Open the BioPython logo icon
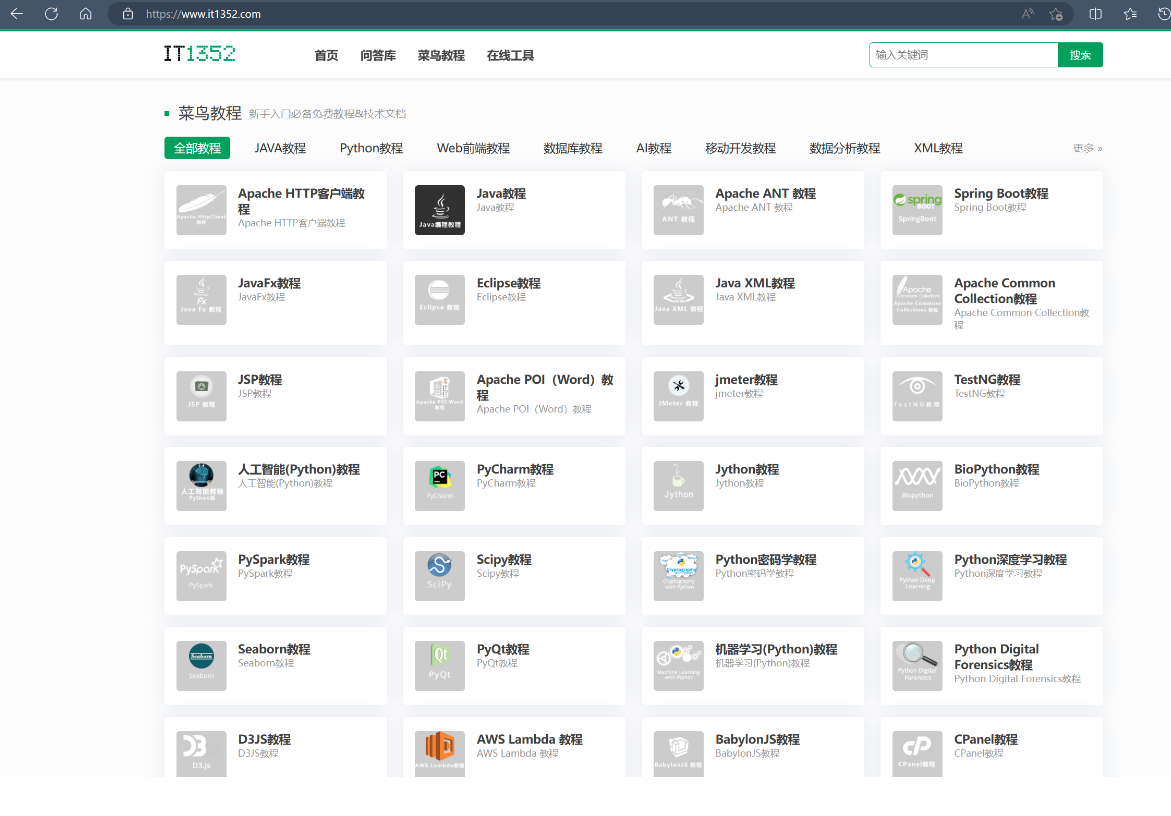The height and width of the screenshot is (816, 1171). (917, 486)
